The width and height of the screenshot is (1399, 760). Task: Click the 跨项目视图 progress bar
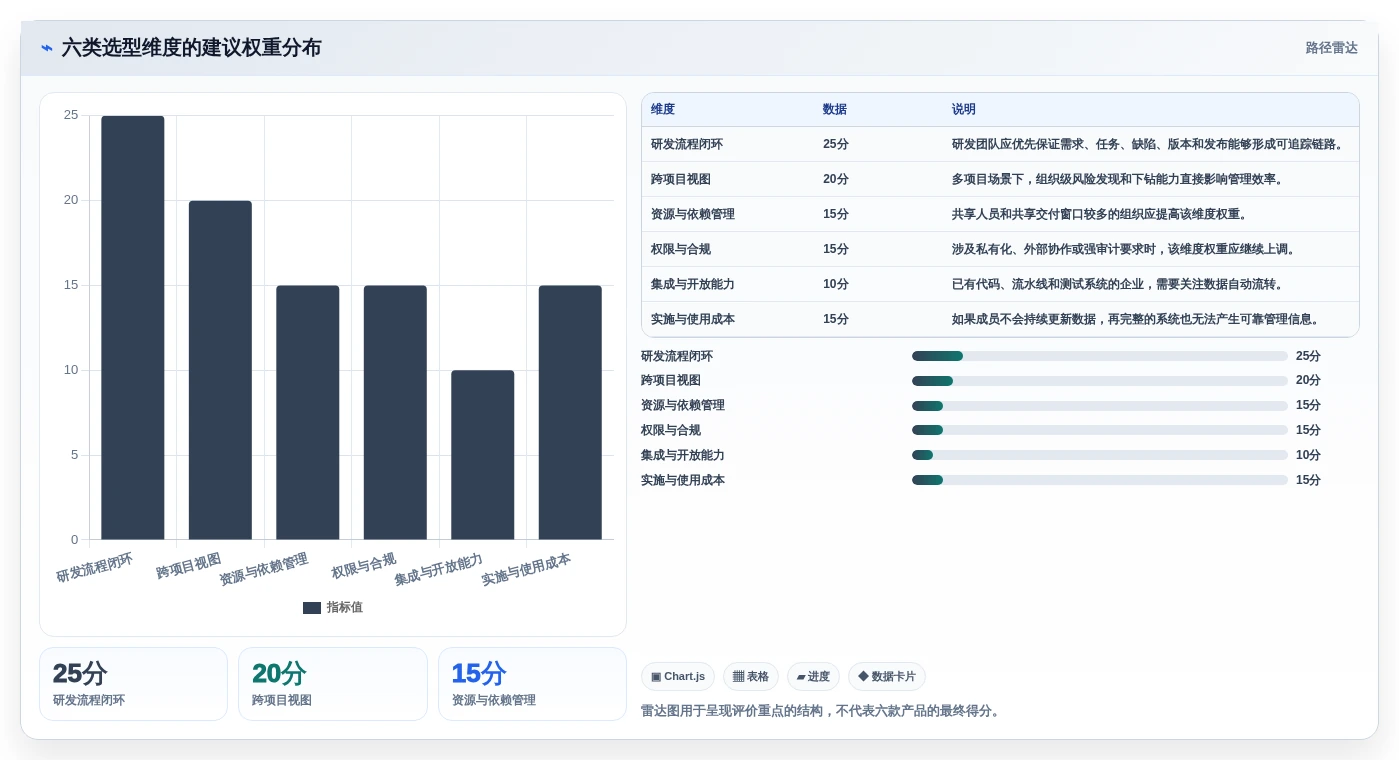(x=1100, y=381)
